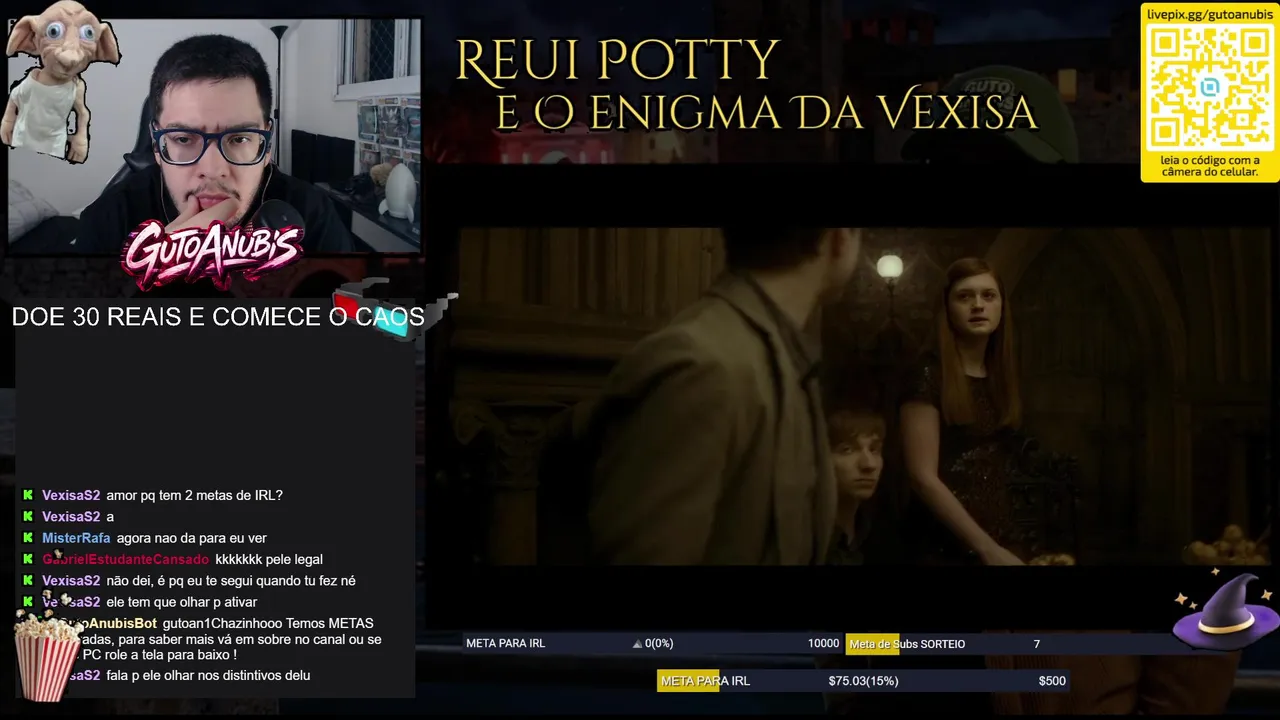Image resolution: width=1280 pixels, height=720 pixels.
Task: Click the purple wizard hat icon
Action: 1224,612
